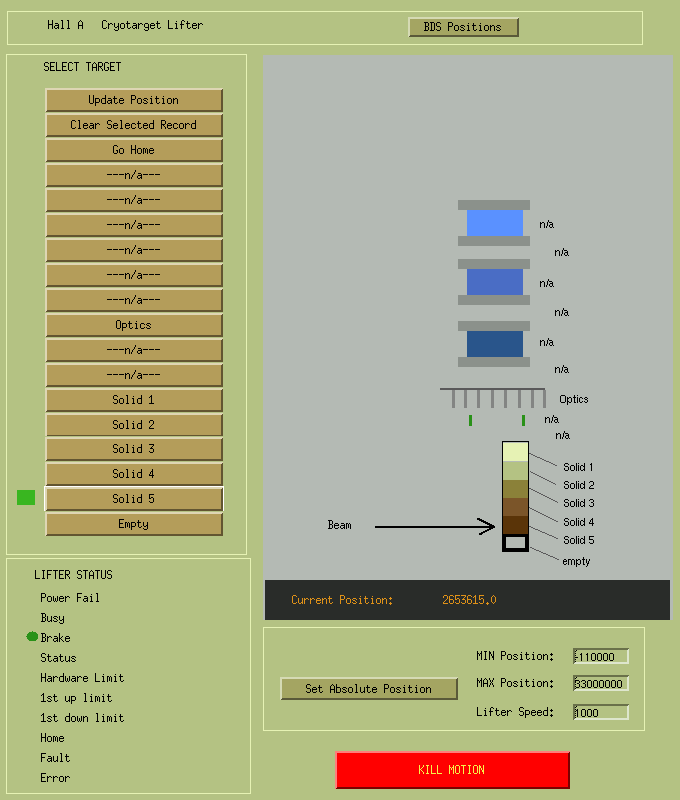Image resolution: width=680 pixels, height=800 pixels.
Task: Click the middle blue cryotarget cell
Action: point(494,282)
